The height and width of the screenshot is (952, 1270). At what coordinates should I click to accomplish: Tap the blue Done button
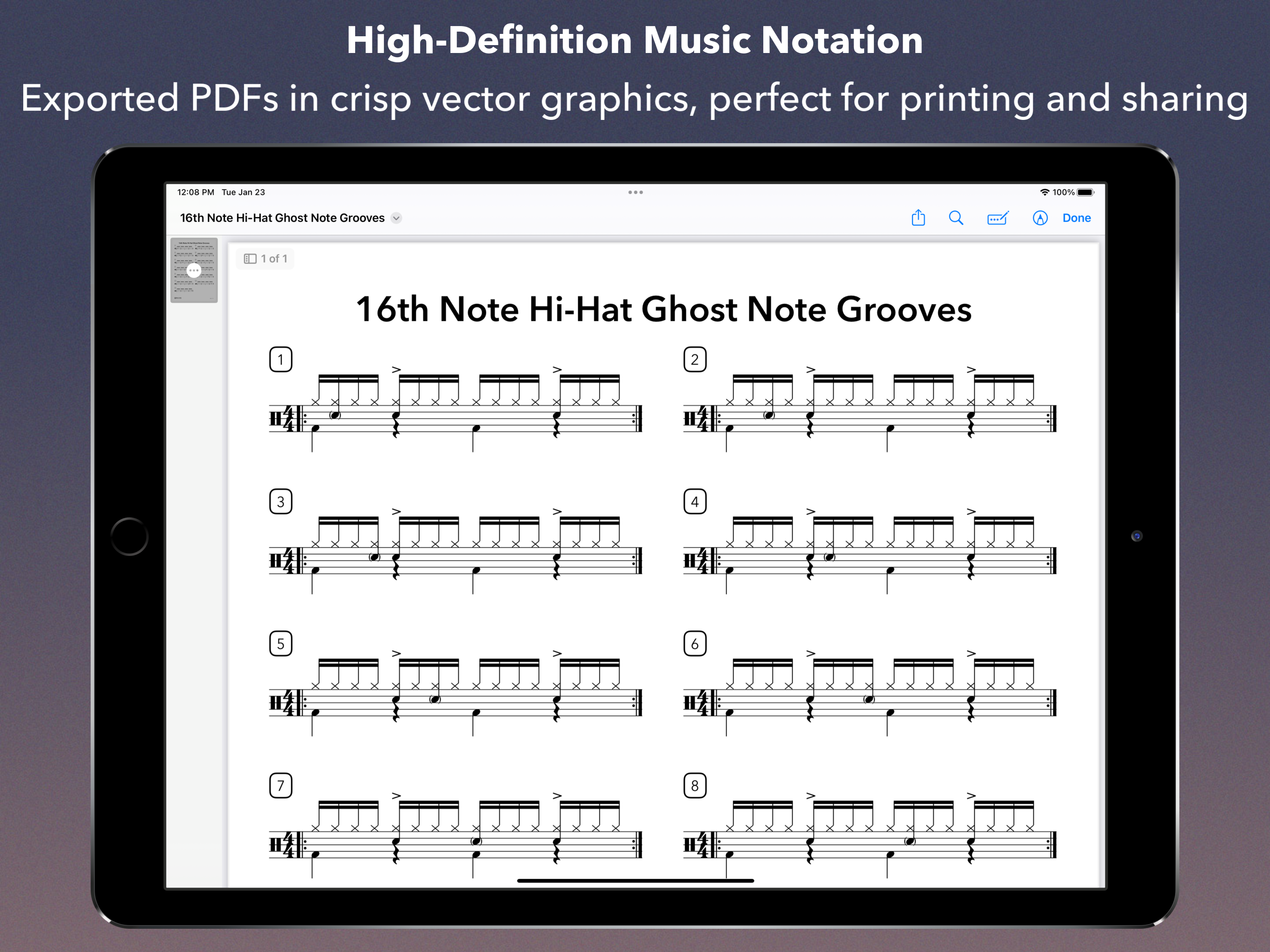click(x=1077, y=218)
